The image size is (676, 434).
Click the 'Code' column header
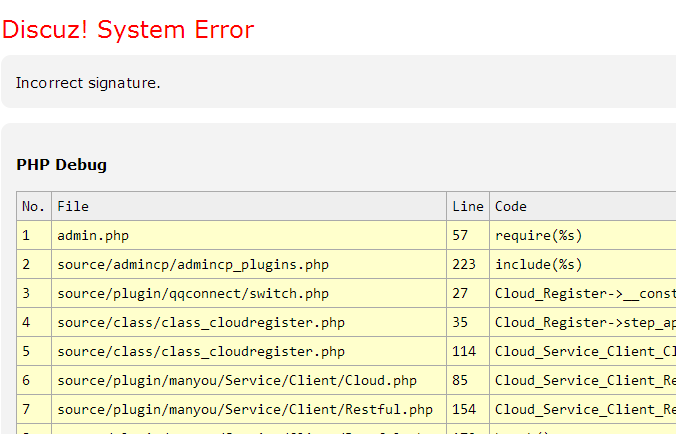(583, 206)
